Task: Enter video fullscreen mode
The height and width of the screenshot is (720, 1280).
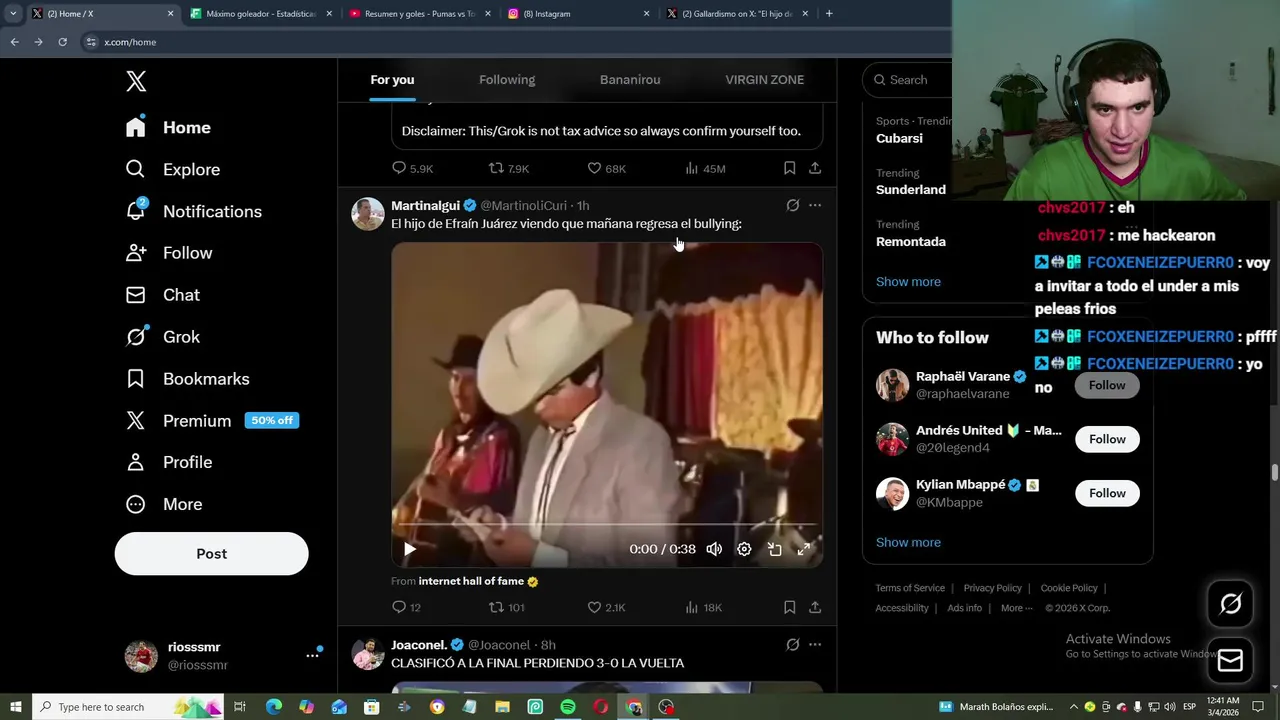Action: click(x=804, y=549)
